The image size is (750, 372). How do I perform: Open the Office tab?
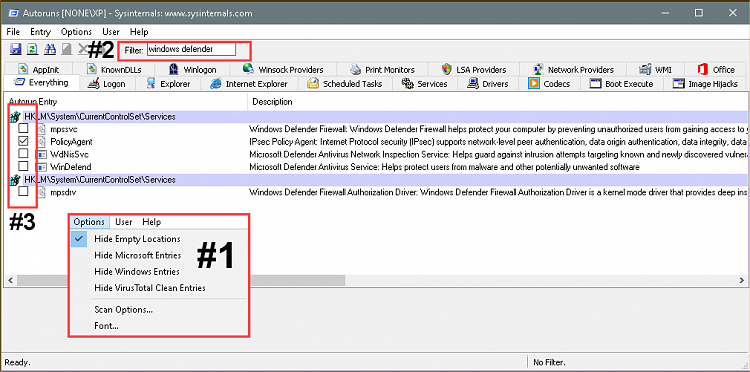coord(716,69)
